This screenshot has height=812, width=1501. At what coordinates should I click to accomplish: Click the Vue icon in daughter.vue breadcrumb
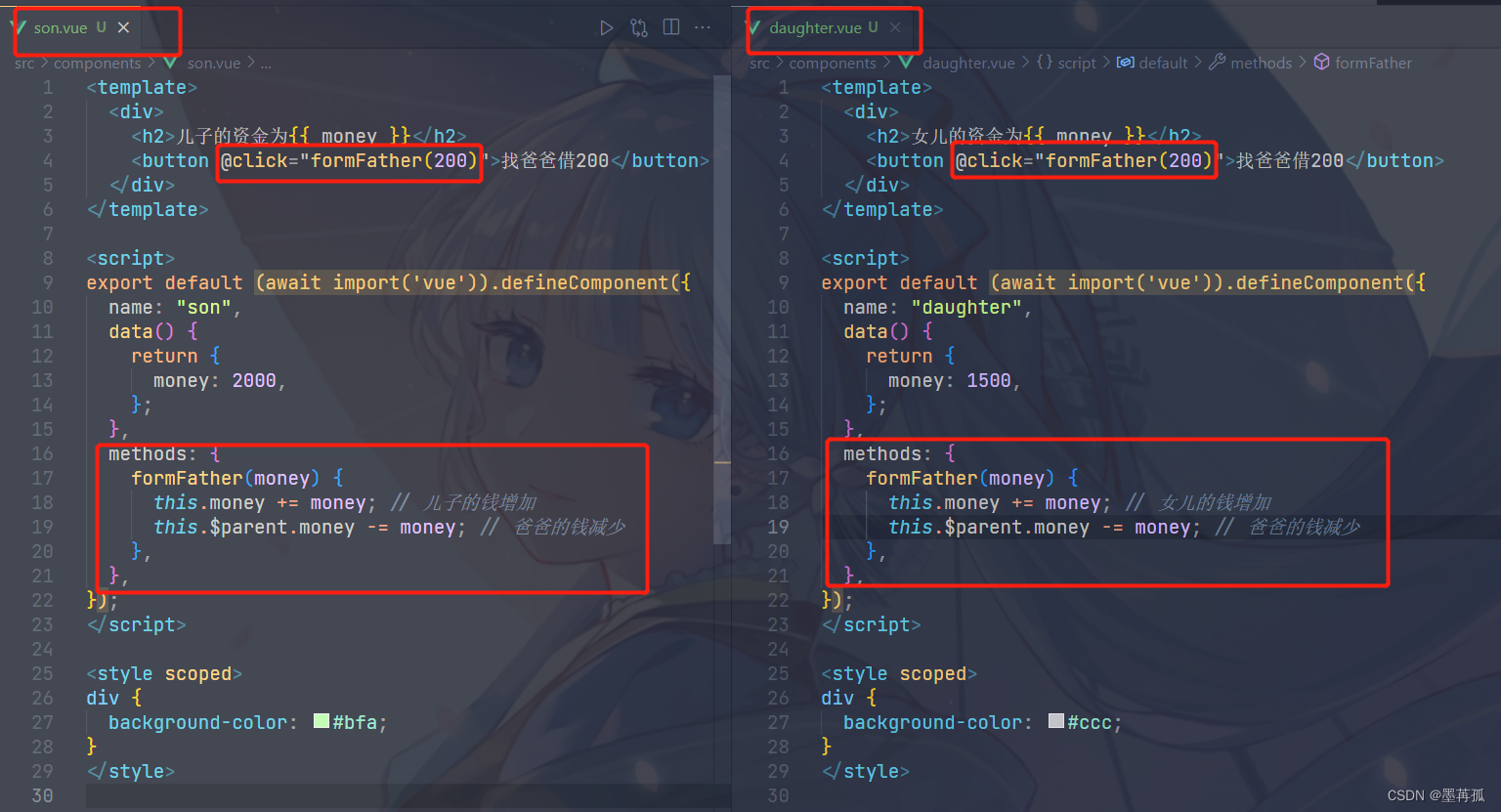[x=906, y=63]
